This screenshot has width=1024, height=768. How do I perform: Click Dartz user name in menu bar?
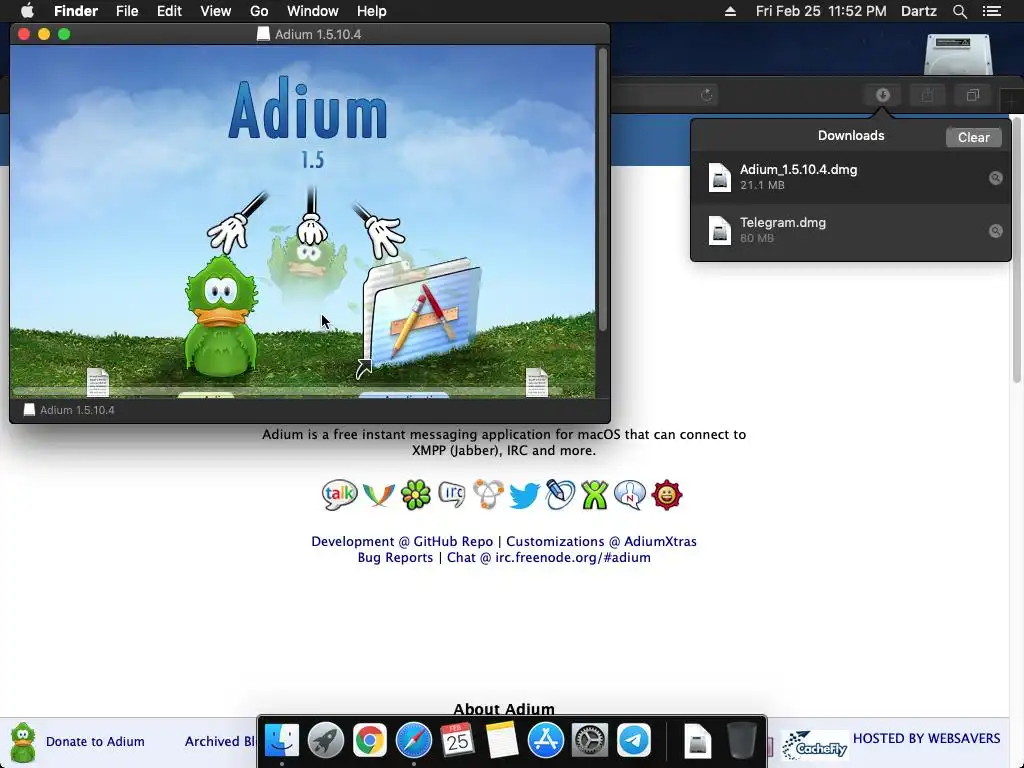918,11
